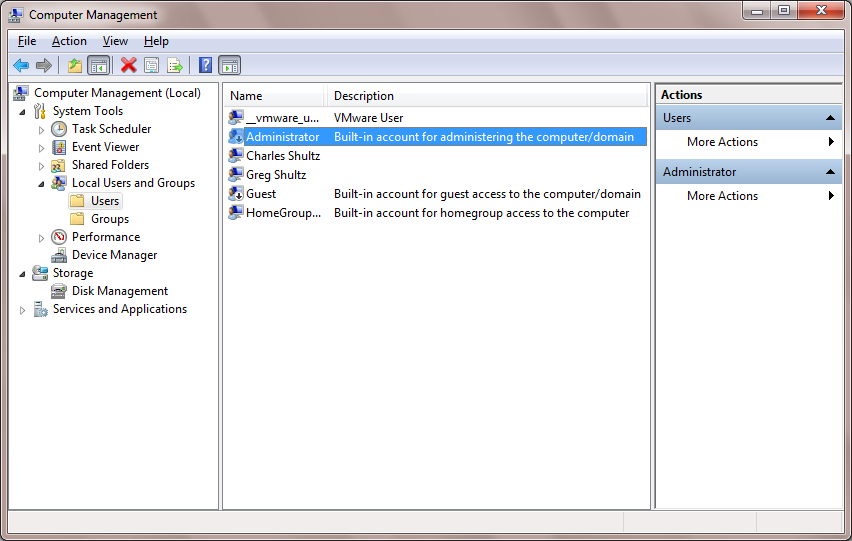Click the Services and Applications icon
852x541 pixels.
(40, 309)
